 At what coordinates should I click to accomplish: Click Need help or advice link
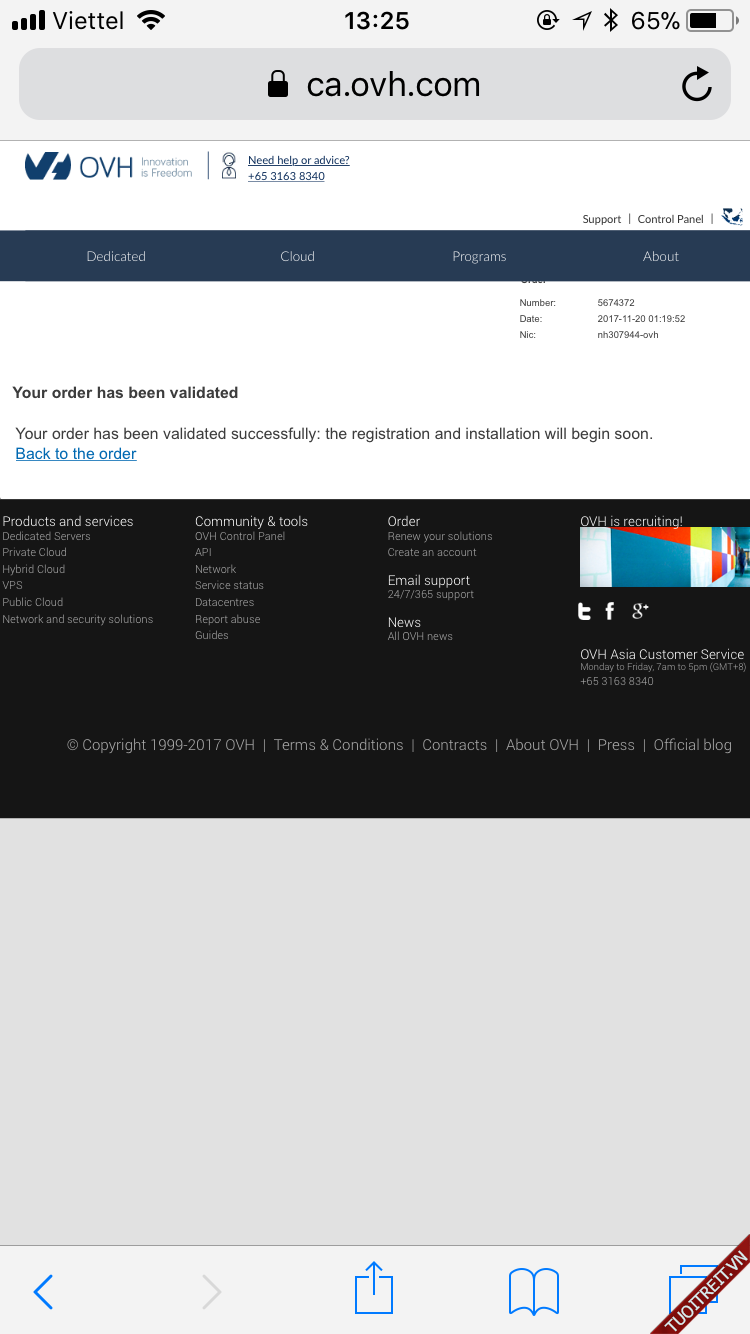coord(298,160)
